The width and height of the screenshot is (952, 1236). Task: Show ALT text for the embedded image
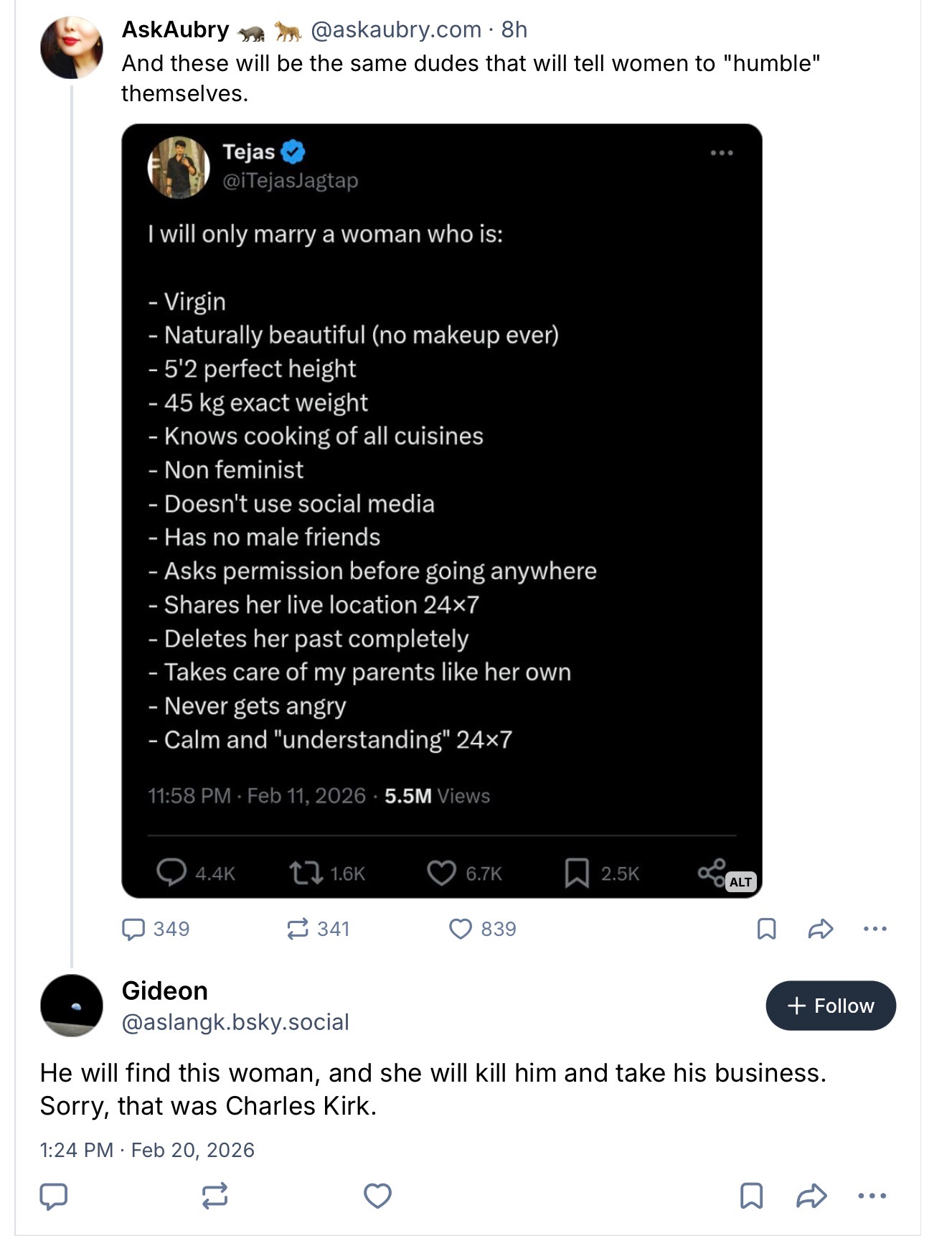[x=740, y=882]
